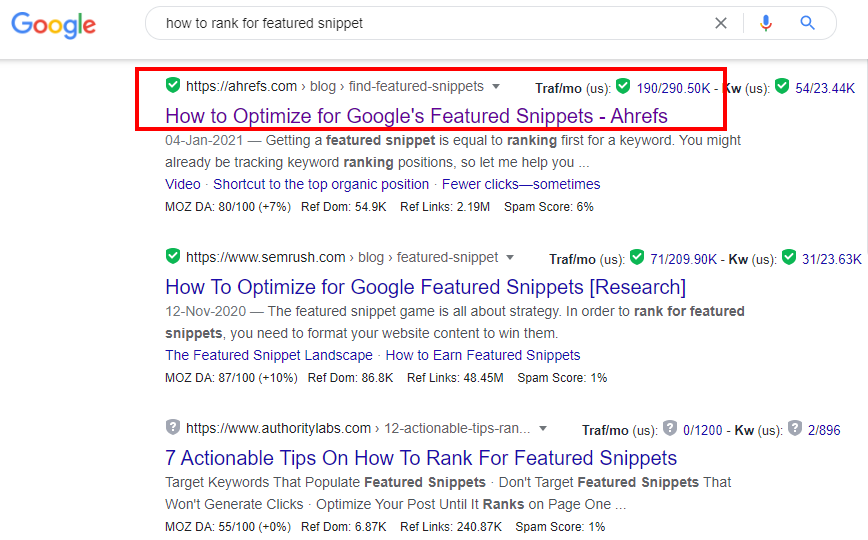Click gray shield before 2/896 keyword value
Image resolution: width=868 pixels, height=540 pixels.
795,428
